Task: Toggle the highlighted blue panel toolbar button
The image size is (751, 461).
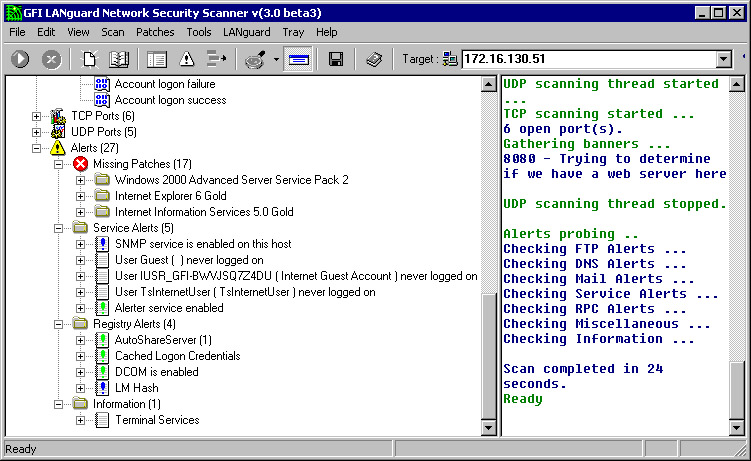Action: pyautogui.click(x=298, y=59)
